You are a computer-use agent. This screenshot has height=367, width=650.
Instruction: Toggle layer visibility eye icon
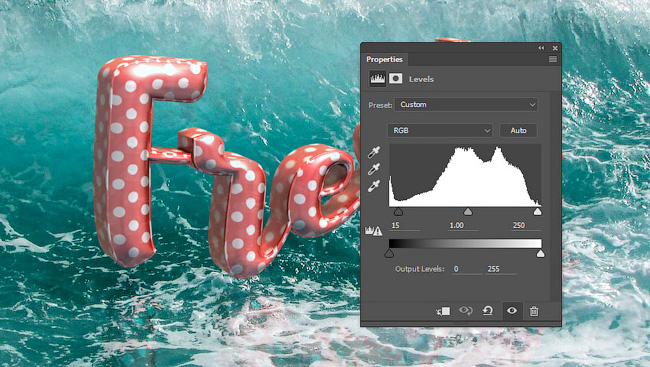click(x=512, y=311)
